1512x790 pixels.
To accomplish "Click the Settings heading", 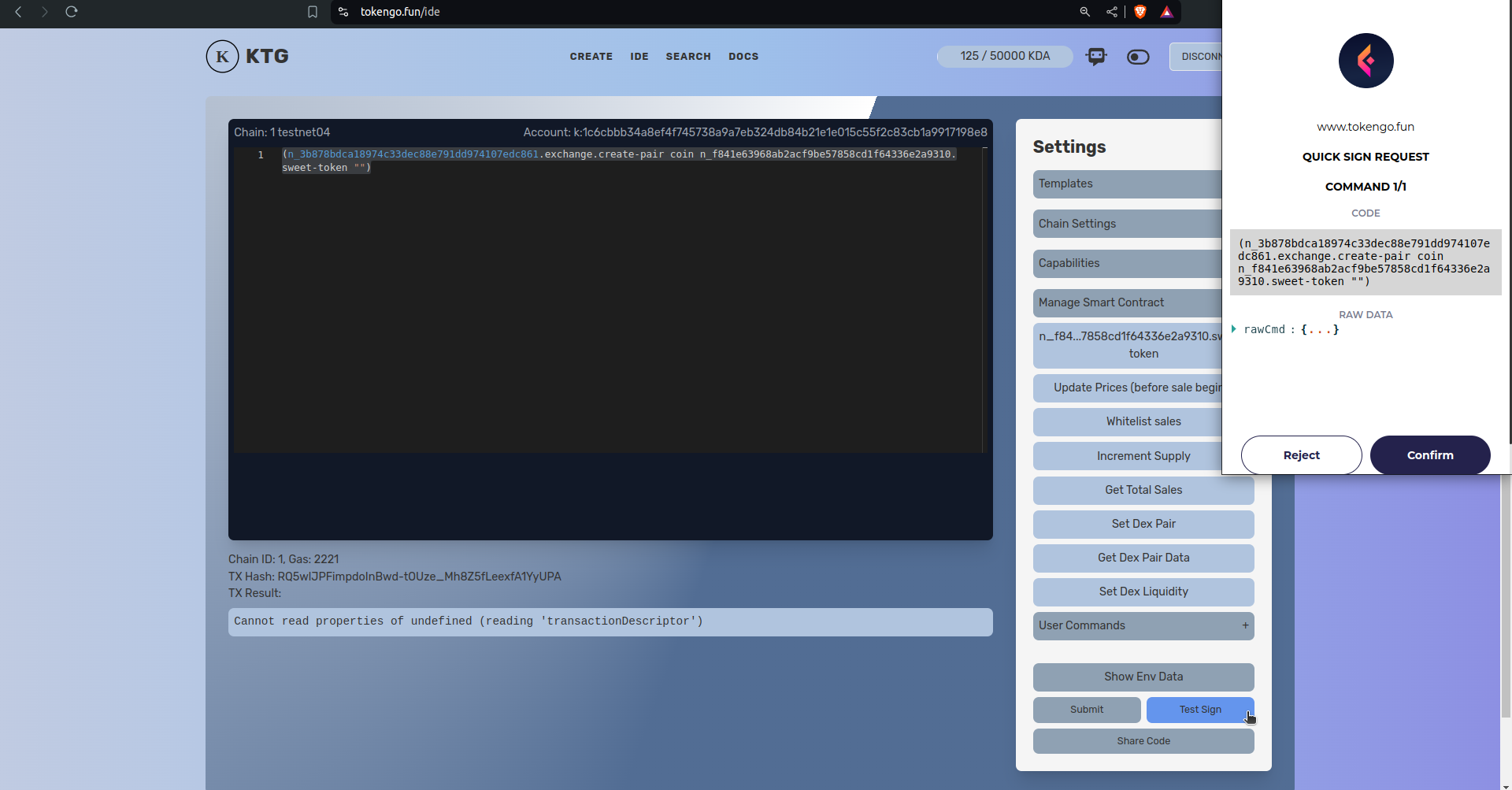I will point(1069,147).
